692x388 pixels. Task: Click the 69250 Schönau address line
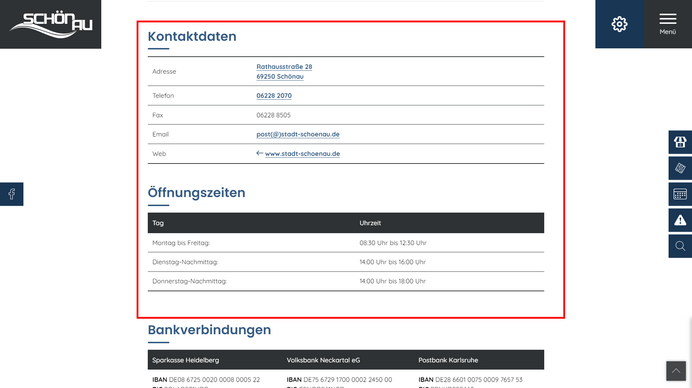click(280, 76)
